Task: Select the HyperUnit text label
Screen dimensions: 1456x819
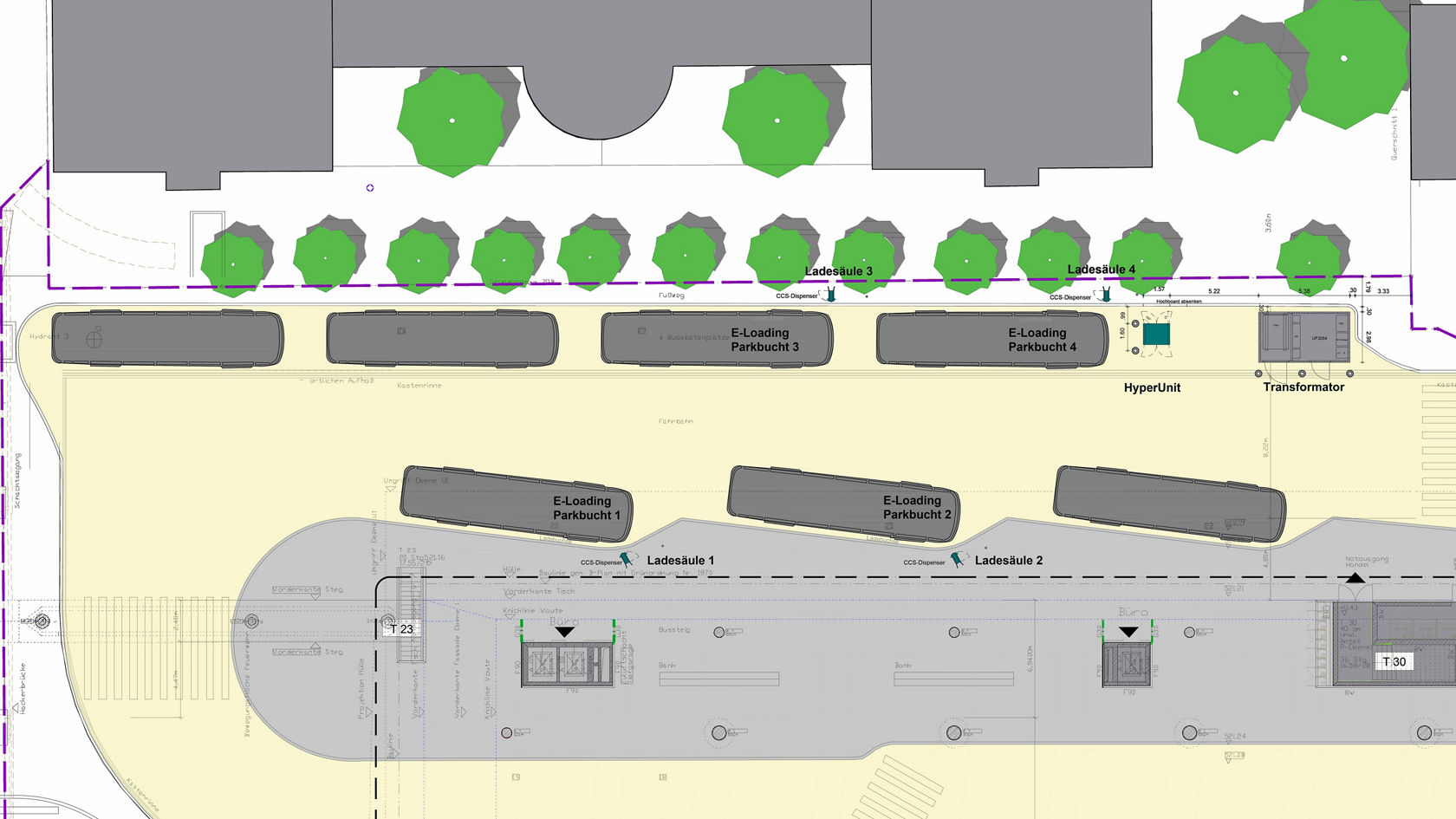Action: [1152, 387]
